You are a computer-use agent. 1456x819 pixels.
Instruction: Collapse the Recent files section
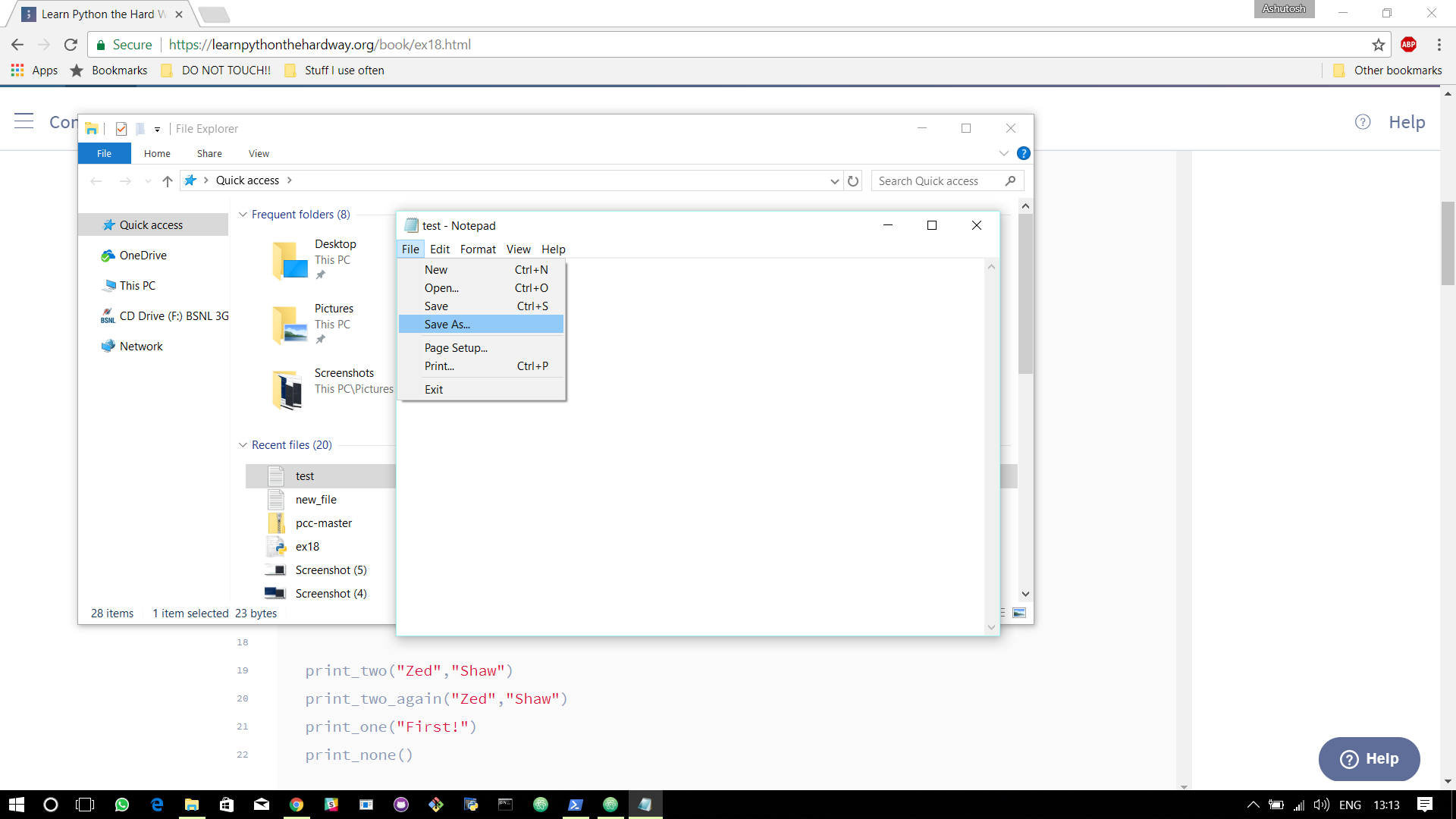[243, 445]
